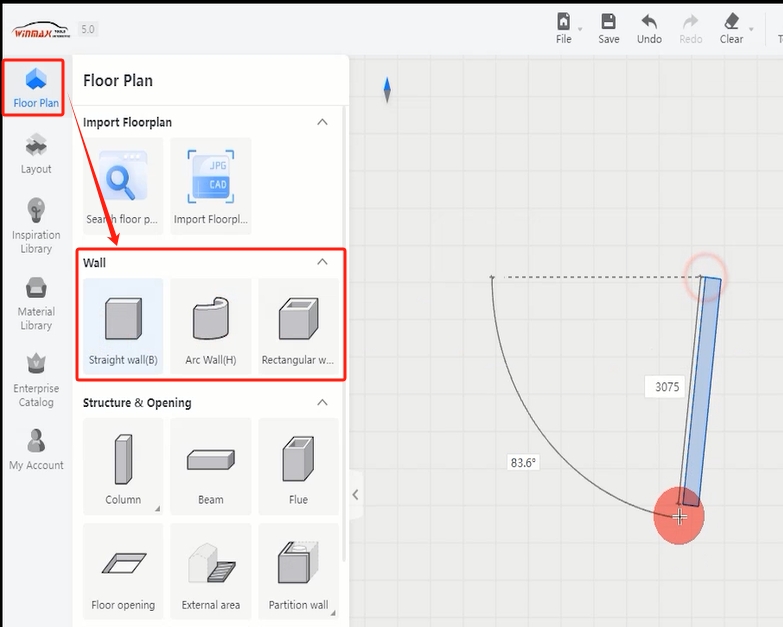Open the File dropdown arrow
The image size is (783, 627).
point(580,29)
